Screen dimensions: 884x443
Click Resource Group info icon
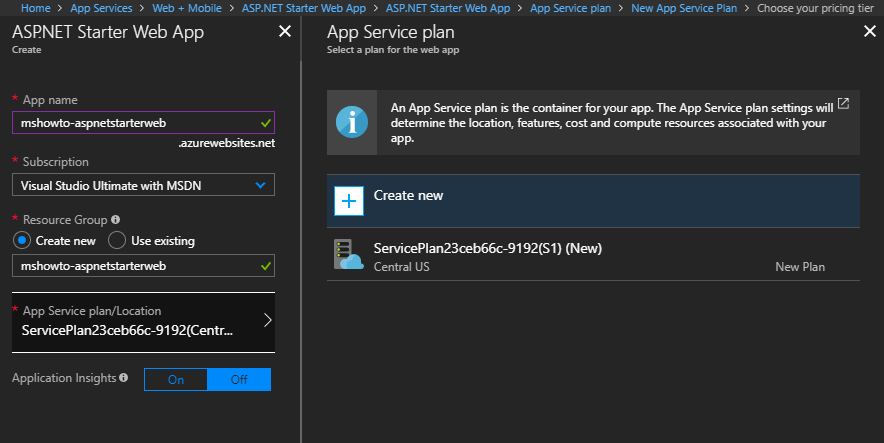click(116, 219)
